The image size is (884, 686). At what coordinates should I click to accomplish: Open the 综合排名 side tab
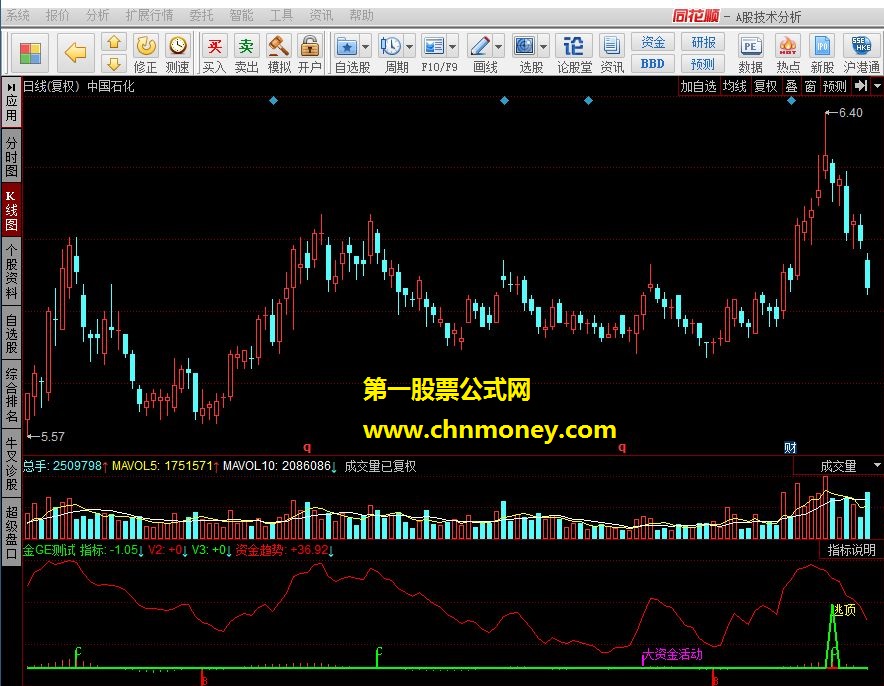(x=11, y=395)
